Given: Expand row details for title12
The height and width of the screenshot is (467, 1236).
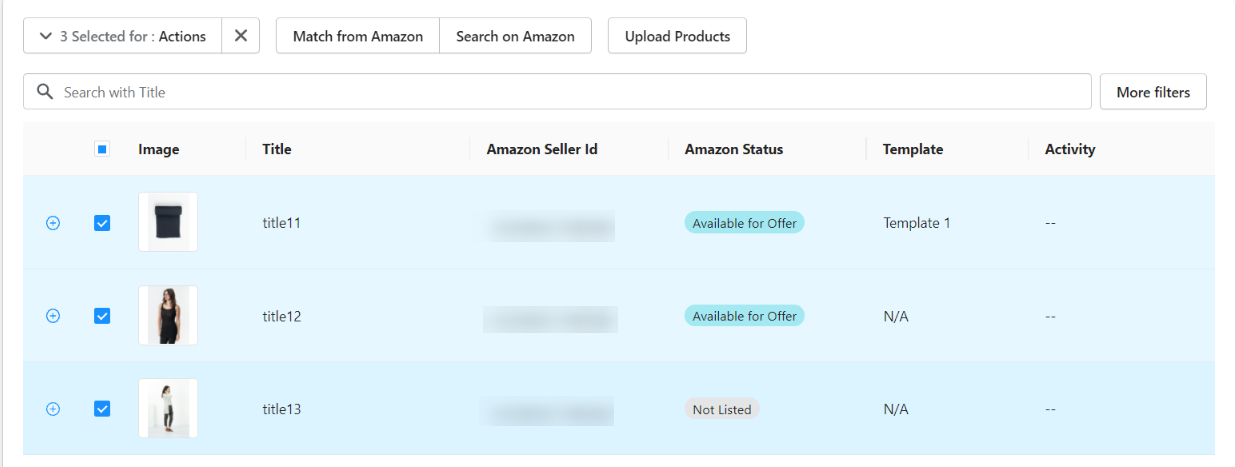Looking at the screenshot, I should pos(53,316).
